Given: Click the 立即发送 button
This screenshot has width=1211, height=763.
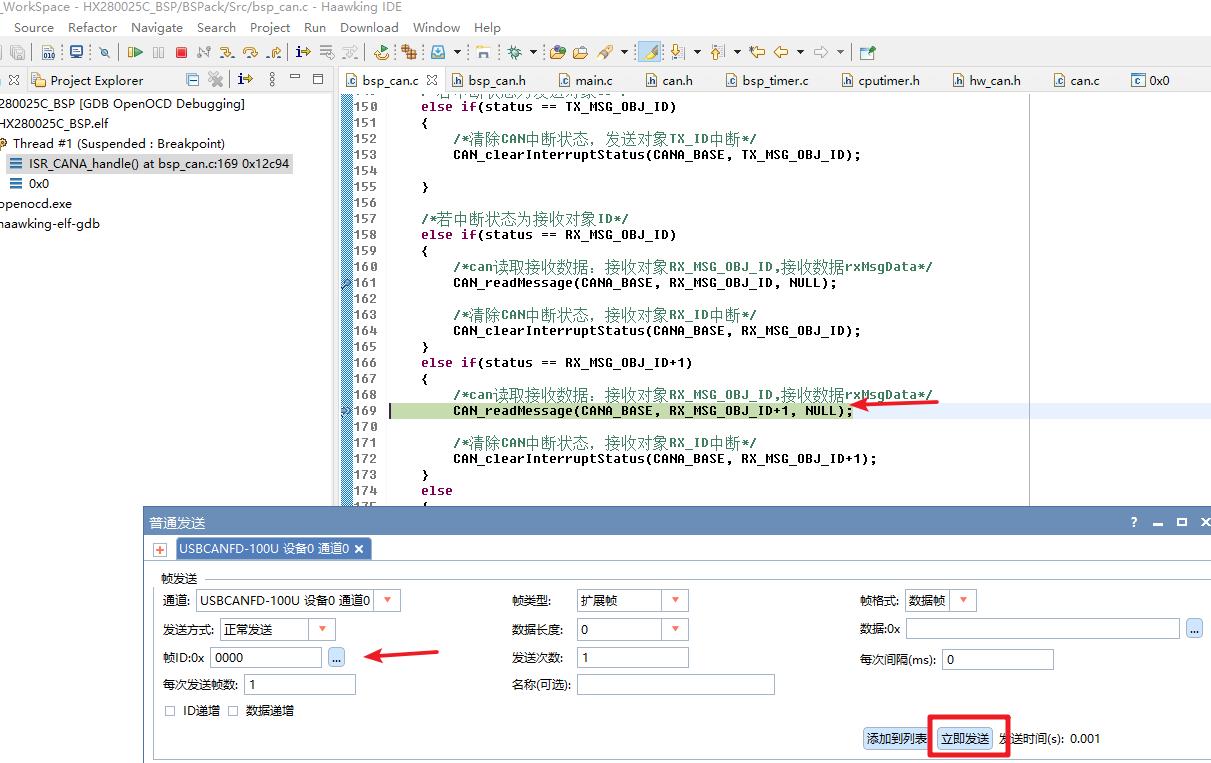Looking at the screenshot, I should click(x=965, y=739).
